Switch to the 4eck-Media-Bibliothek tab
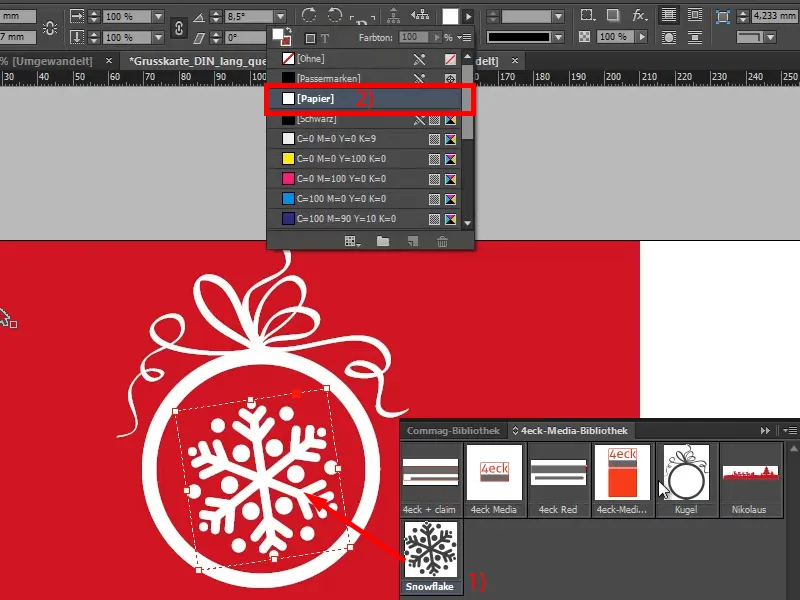The image size is (800, 600). point(570,431)
